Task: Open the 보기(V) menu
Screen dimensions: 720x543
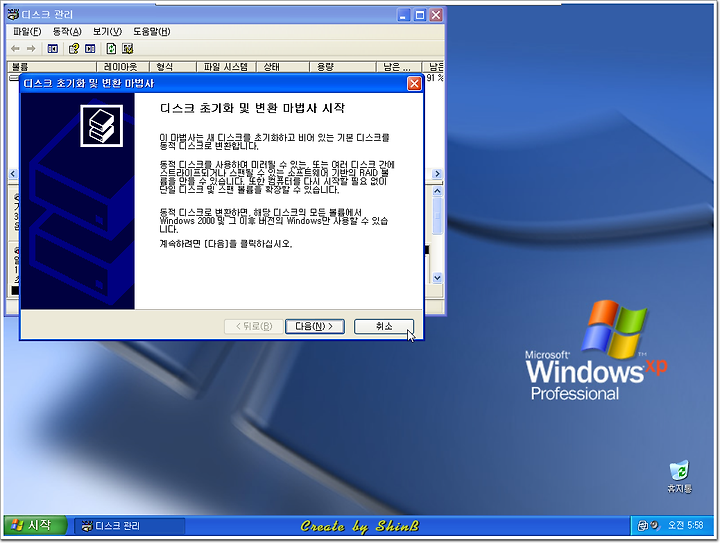Action: point(107,32)
